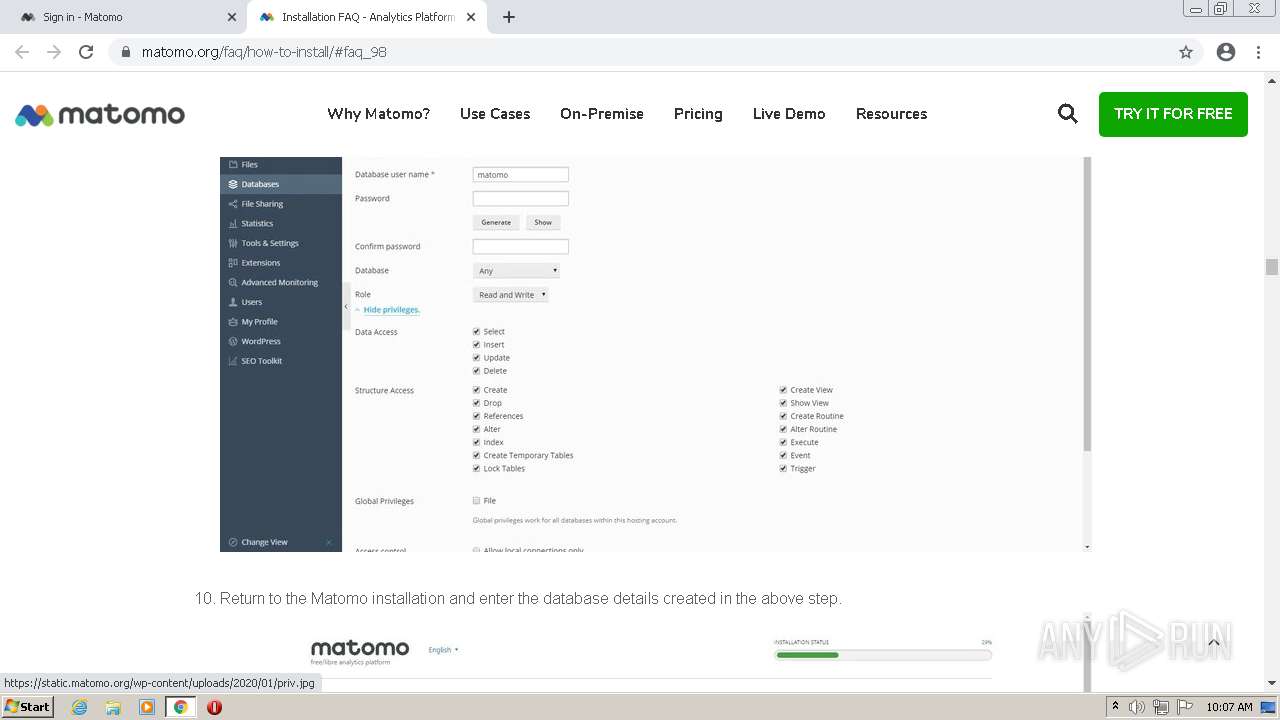
Task: Go forward in browser history
Action: tap(54, 52)
